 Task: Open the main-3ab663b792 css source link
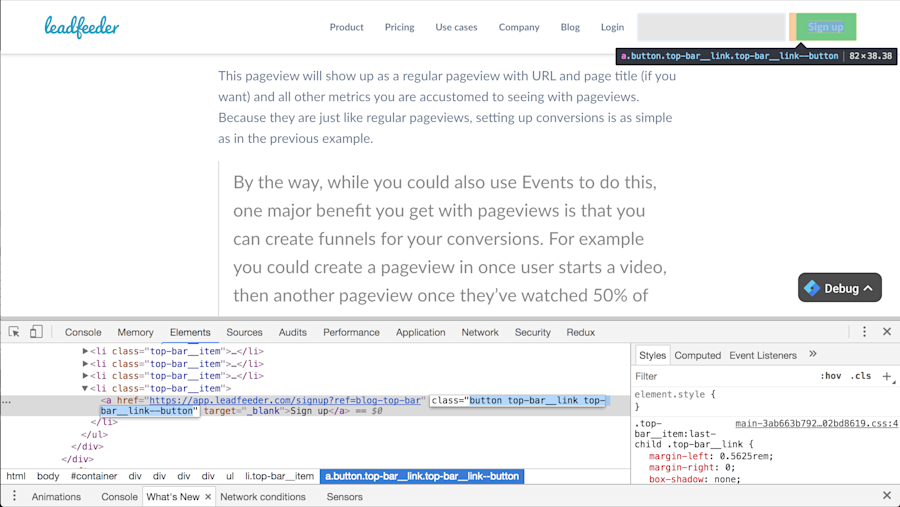[816, 424]
